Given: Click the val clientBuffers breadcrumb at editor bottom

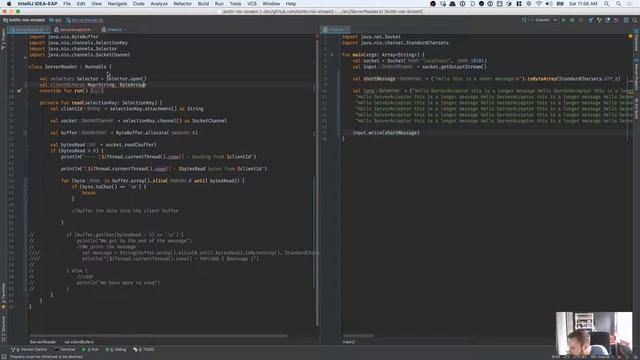Looking at the screenshot, I should pos(79,342).
